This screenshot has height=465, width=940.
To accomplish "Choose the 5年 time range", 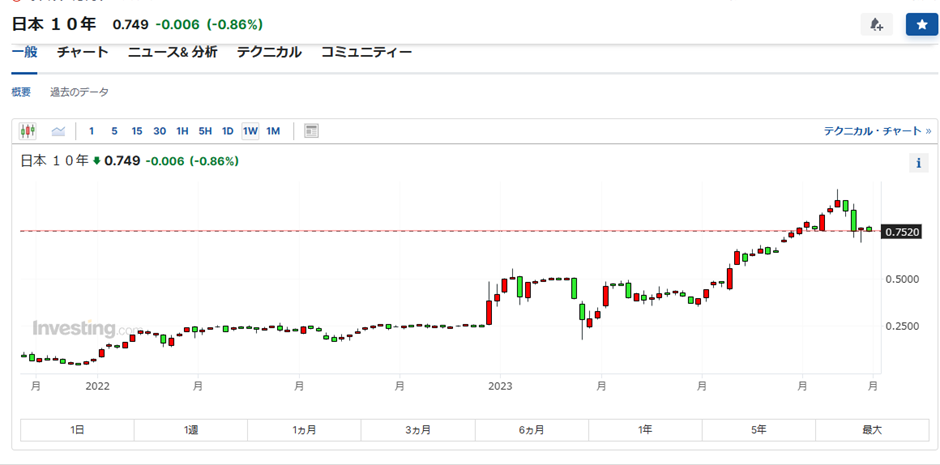I will 758,430.
